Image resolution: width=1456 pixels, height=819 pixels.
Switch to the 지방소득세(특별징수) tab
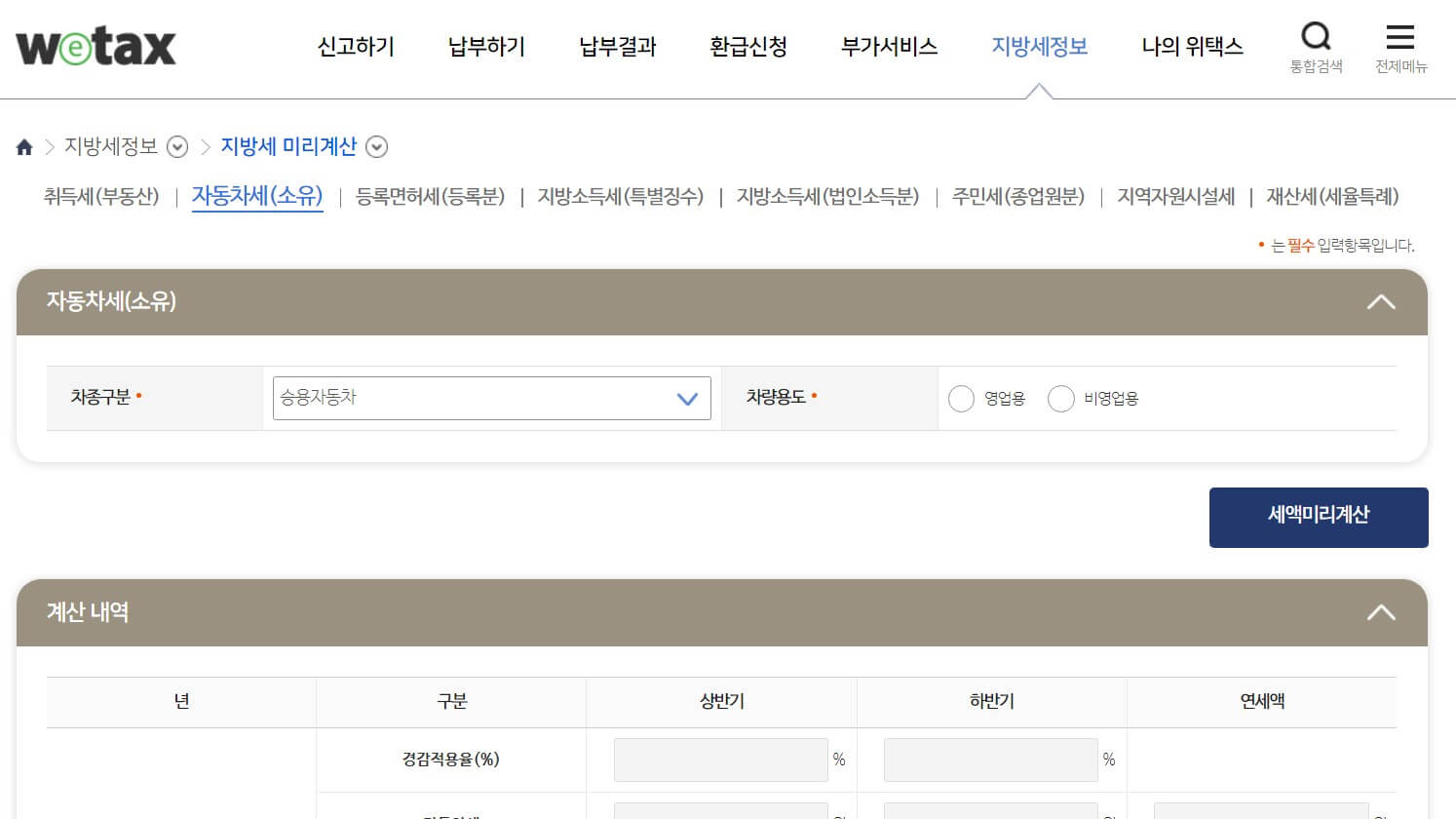click(620, 197)
